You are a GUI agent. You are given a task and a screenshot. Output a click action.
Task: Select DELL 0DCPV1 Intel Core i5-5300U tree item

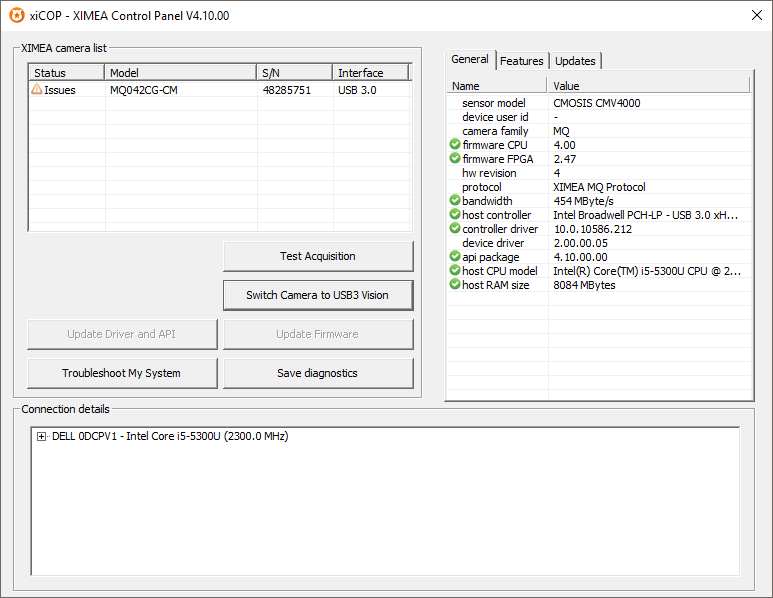point(170,436)
